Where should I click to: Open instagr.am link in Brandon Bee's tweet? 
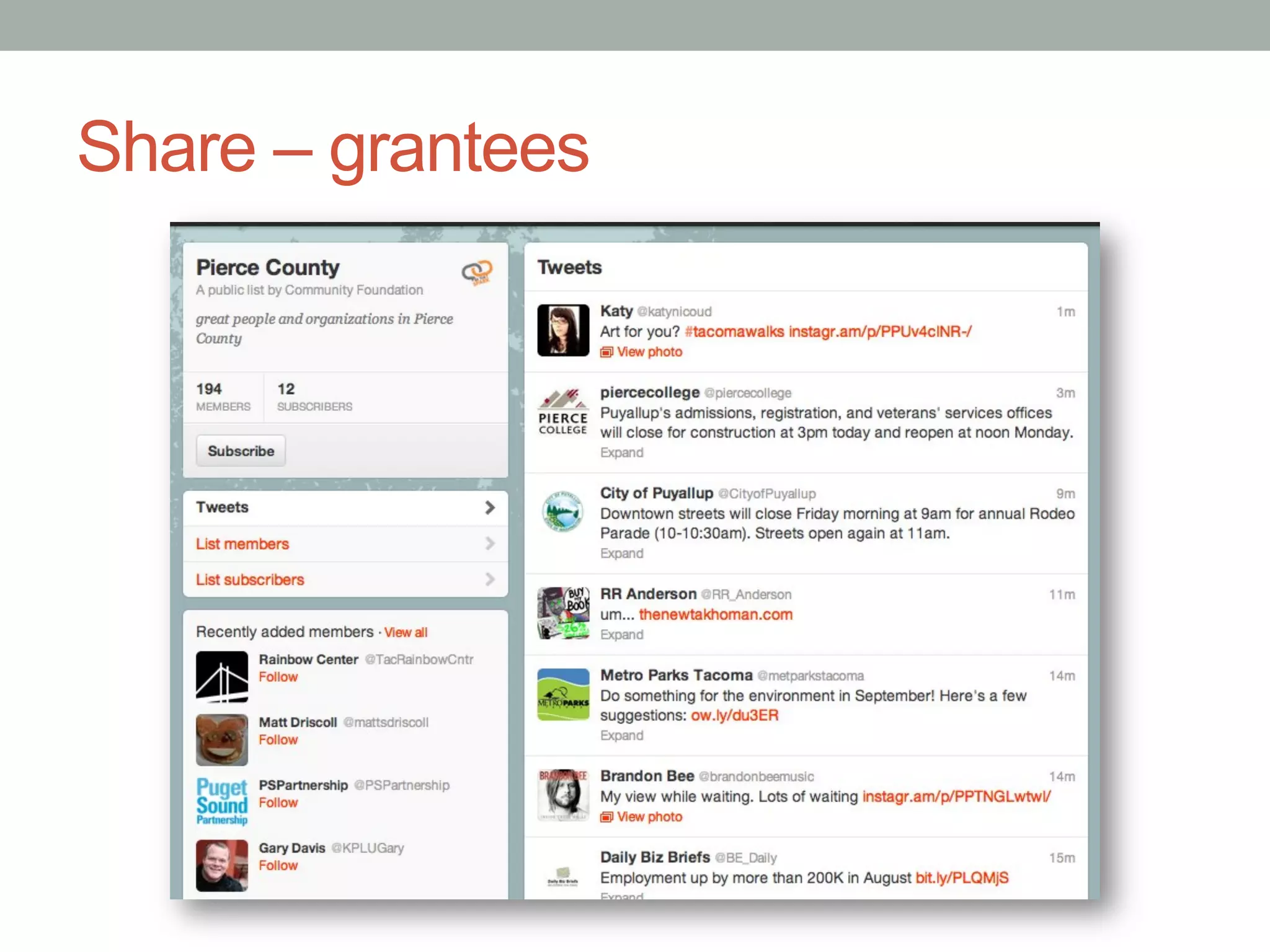956,796
